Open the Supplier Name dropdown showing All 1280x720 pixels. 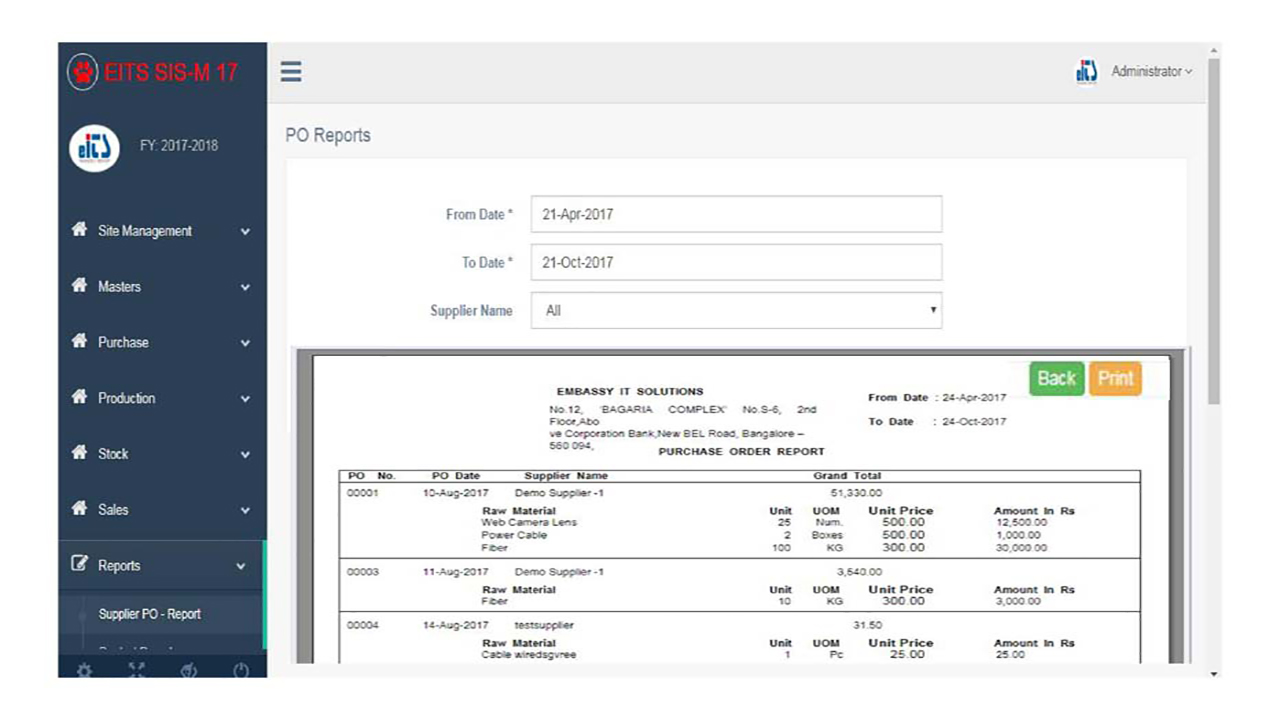[736, 310]
